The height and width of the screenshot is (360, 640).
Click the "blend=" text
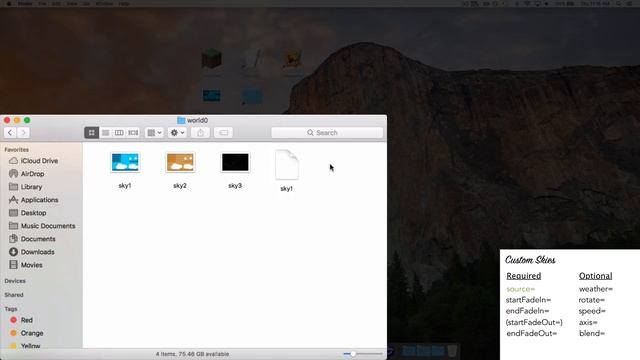pyautogui.click(x=592, y=333)
